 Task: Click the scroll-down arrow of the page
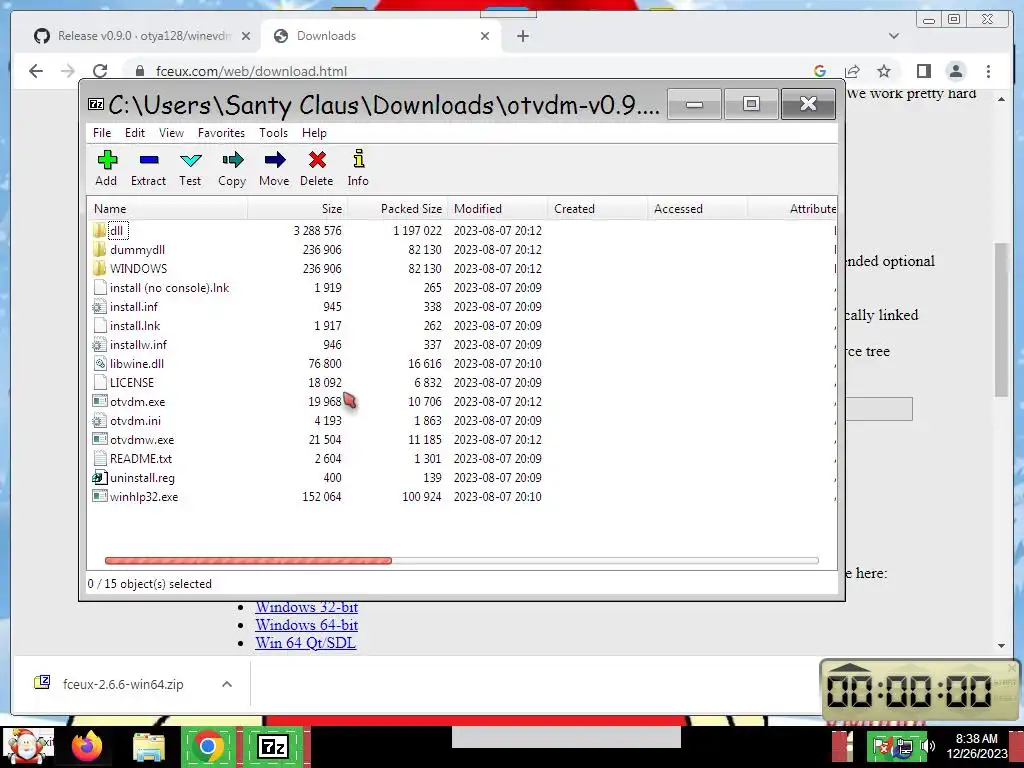click(1002, 645)
